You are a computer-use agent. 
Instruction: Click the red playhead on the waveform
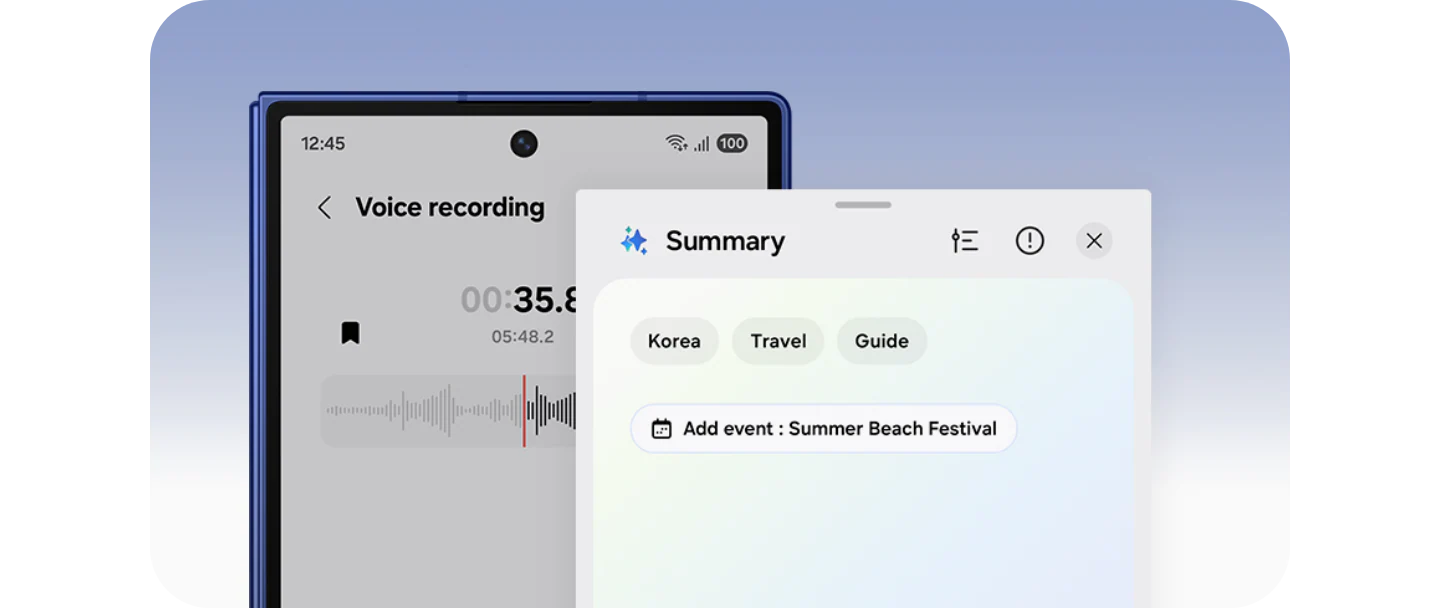point(523,410)
